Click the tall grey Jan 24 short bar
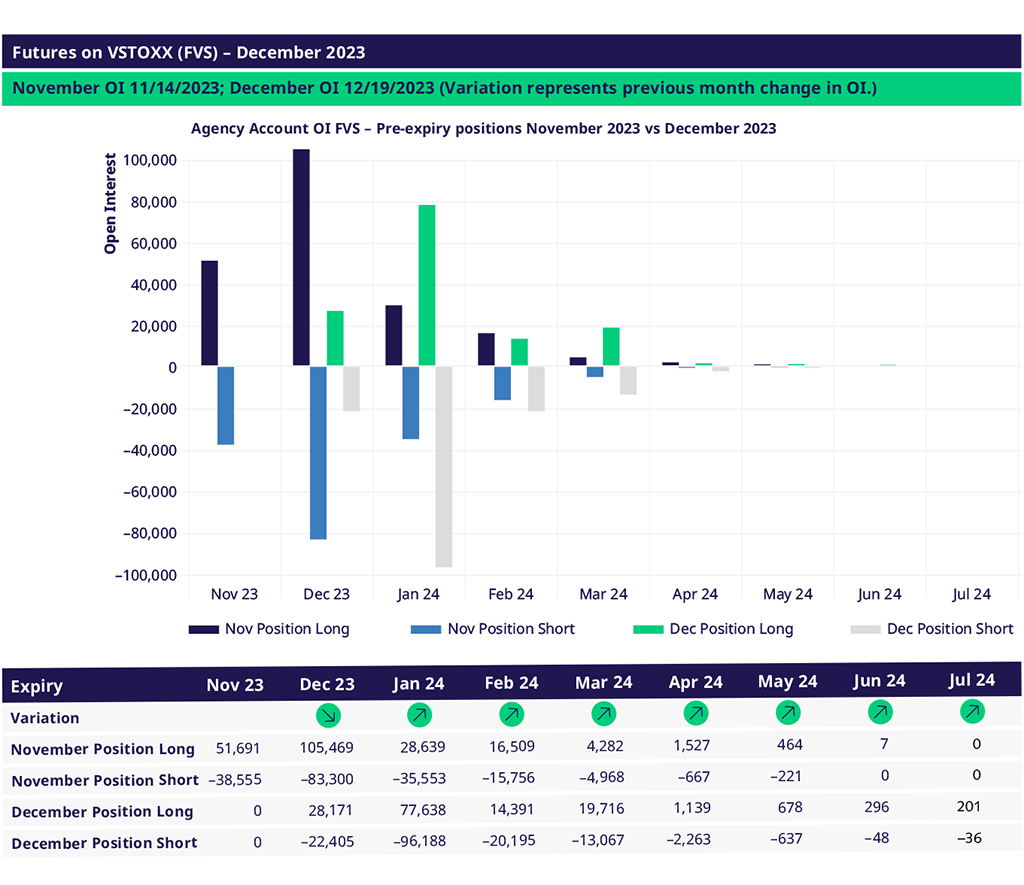Image resolution: width=1024 pixels, height=885 pixels. point(444,467)
